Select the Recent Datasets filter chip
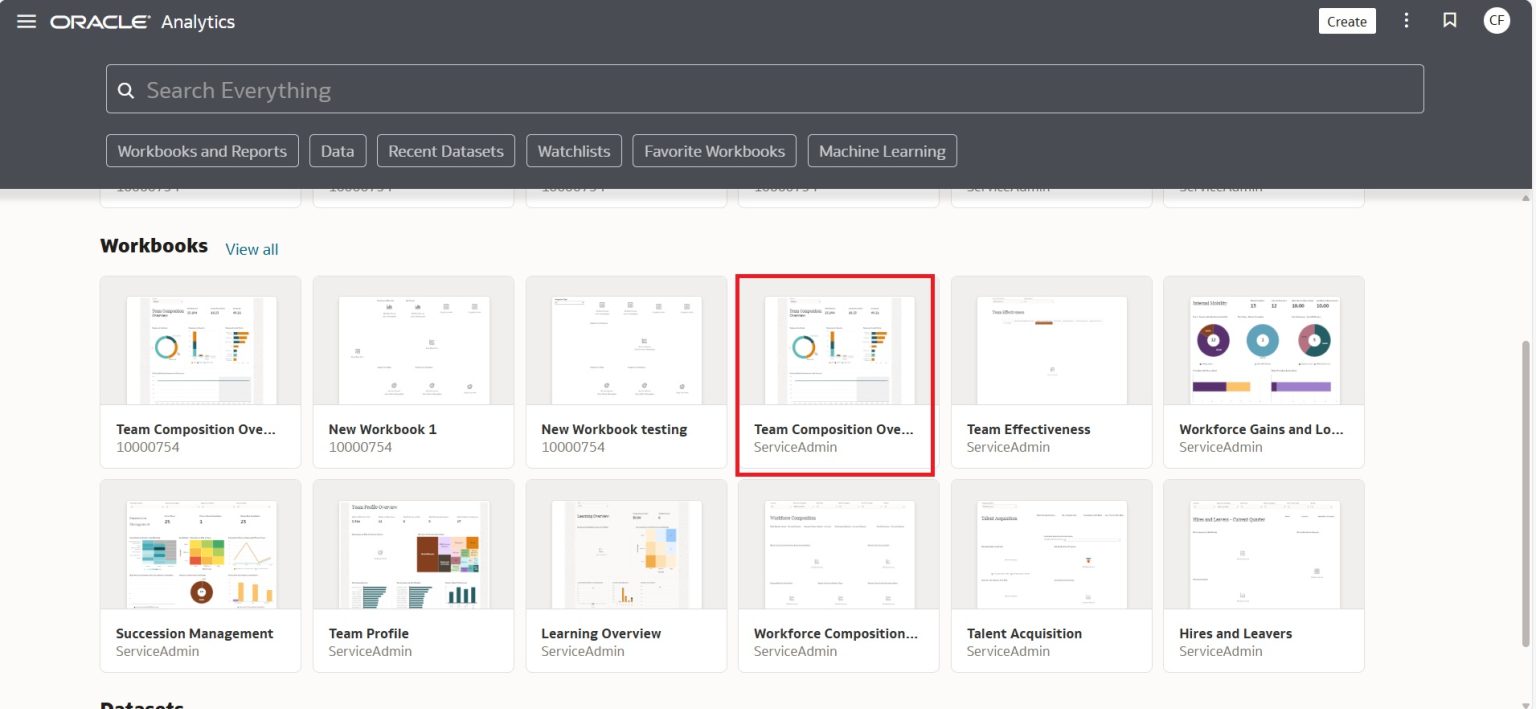 coord(446,151)
